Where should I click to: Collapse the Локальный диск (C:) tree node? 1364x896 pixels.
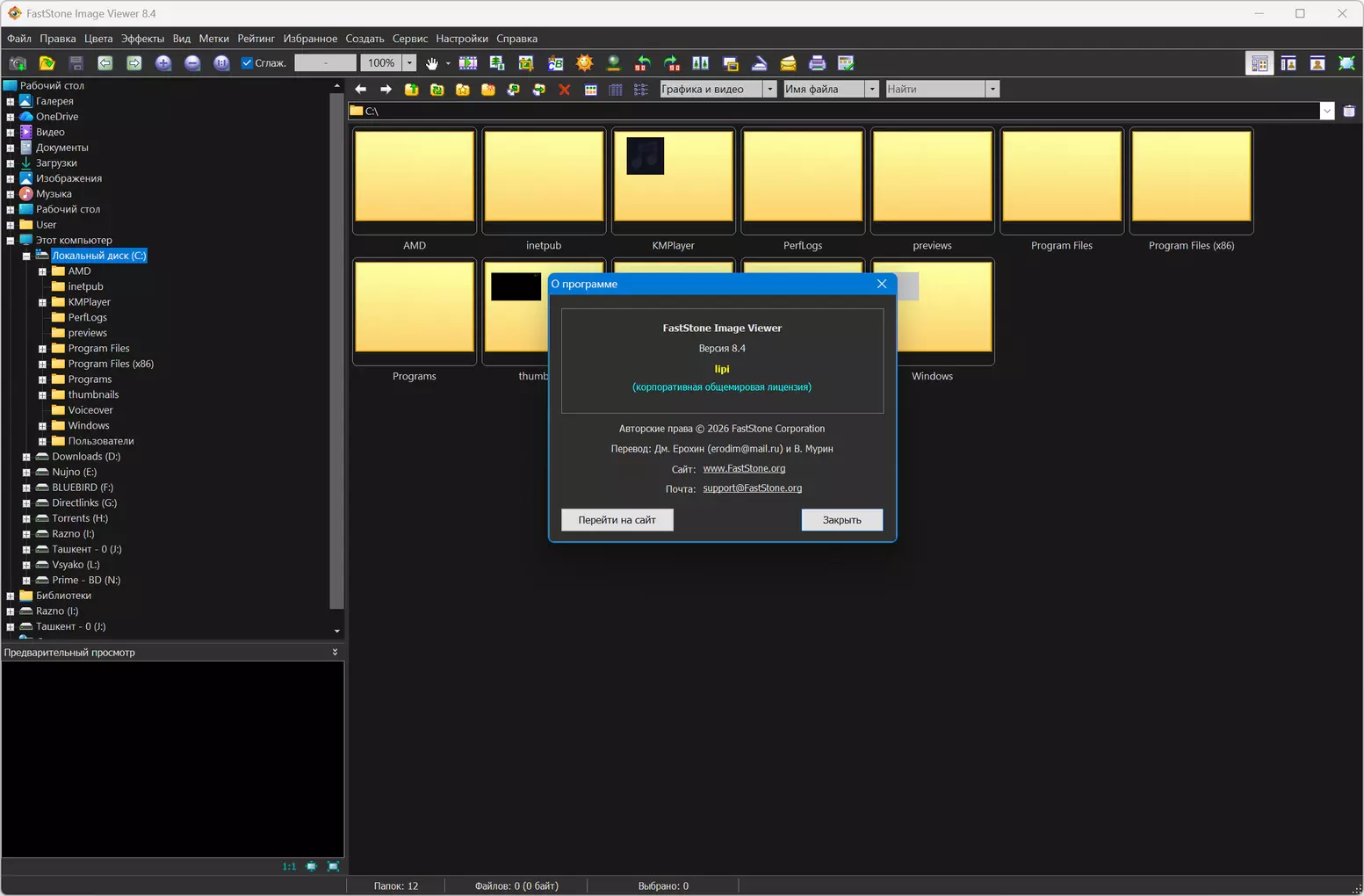click(x=26, y=256)
